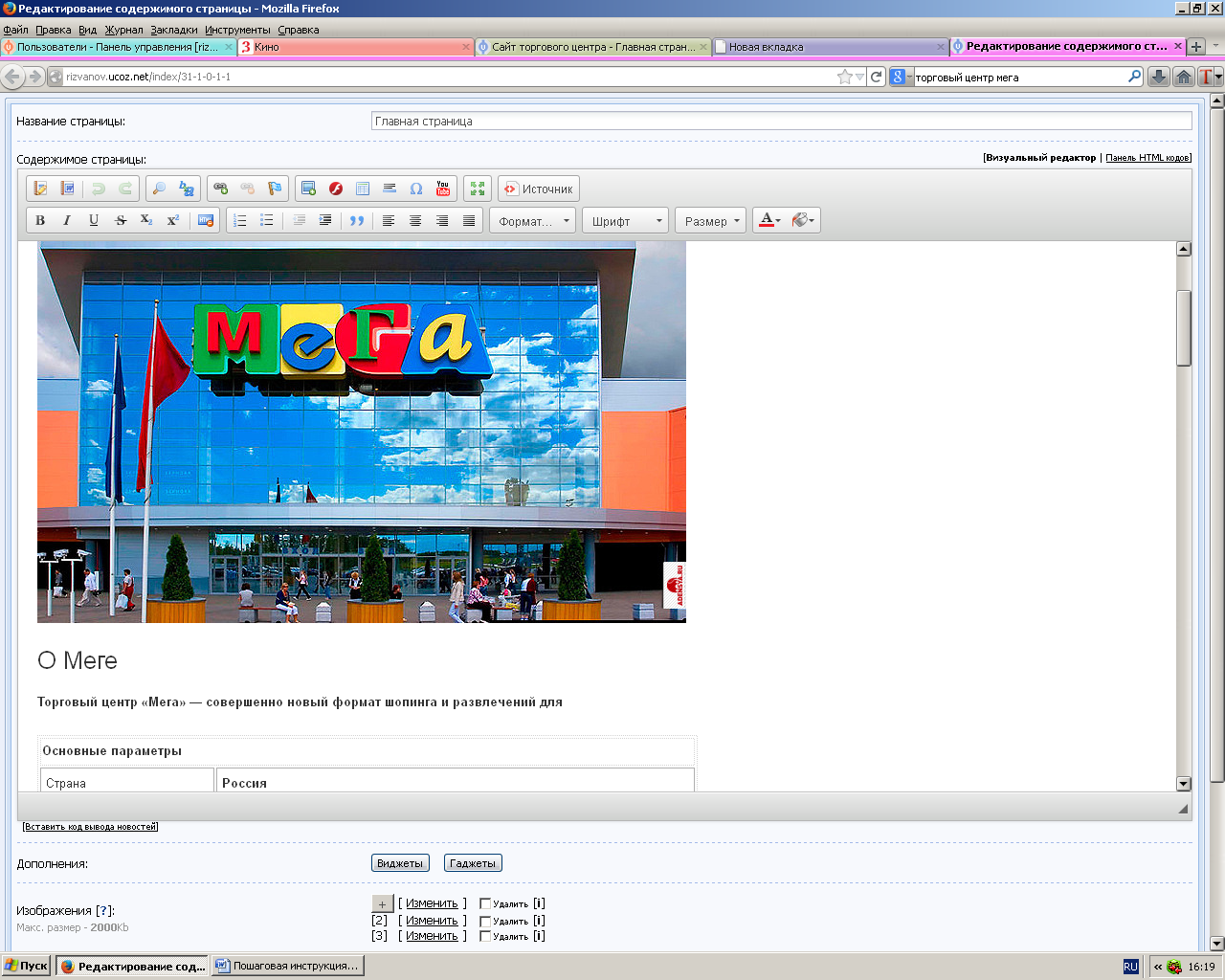Viewport: 1225px width, 980px height.
Task: Open the Шрифт font dropdown
Action: coord(625,221)
